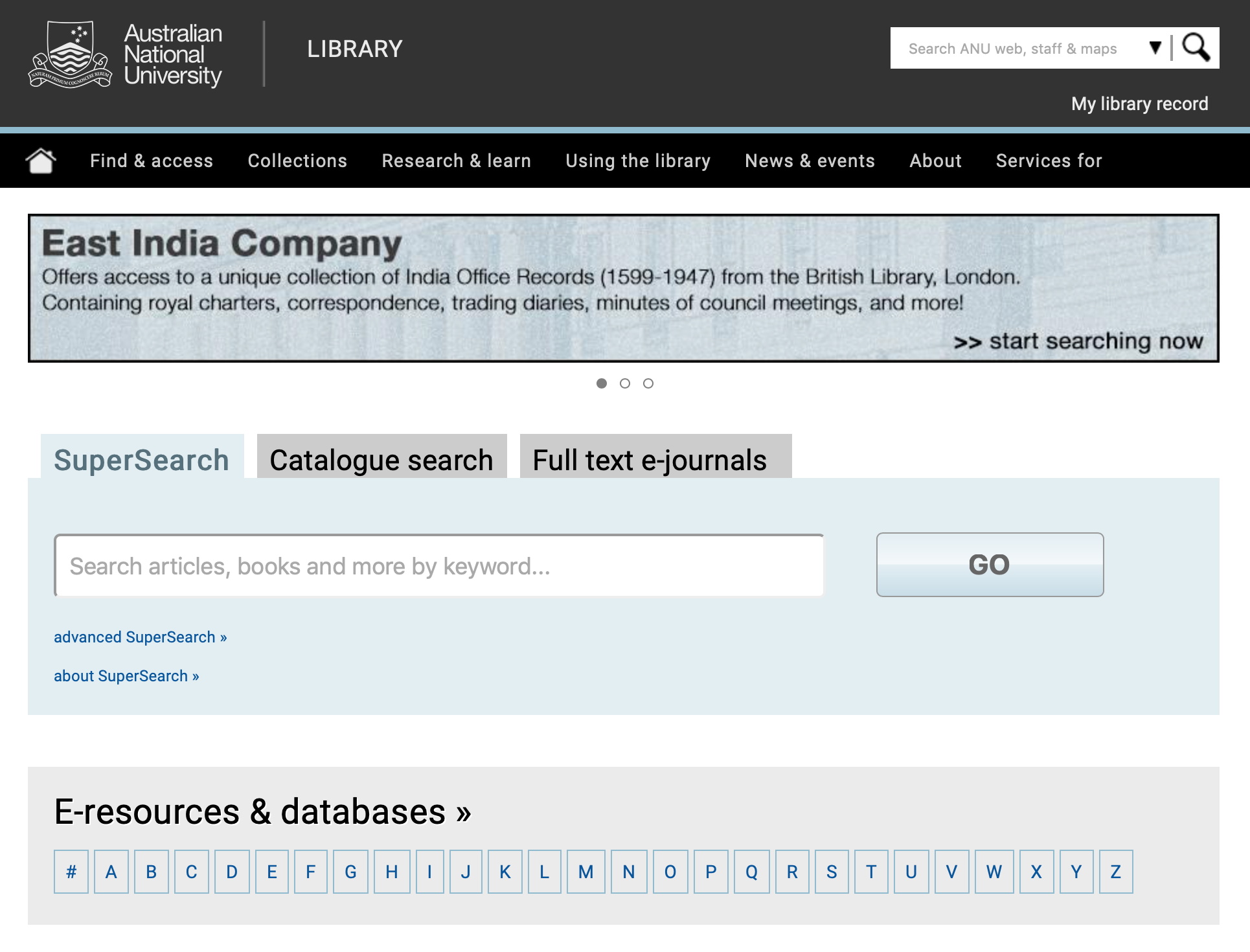The image size is (1250, 952).
Task: Click the GO button
Action: (990, 565)
